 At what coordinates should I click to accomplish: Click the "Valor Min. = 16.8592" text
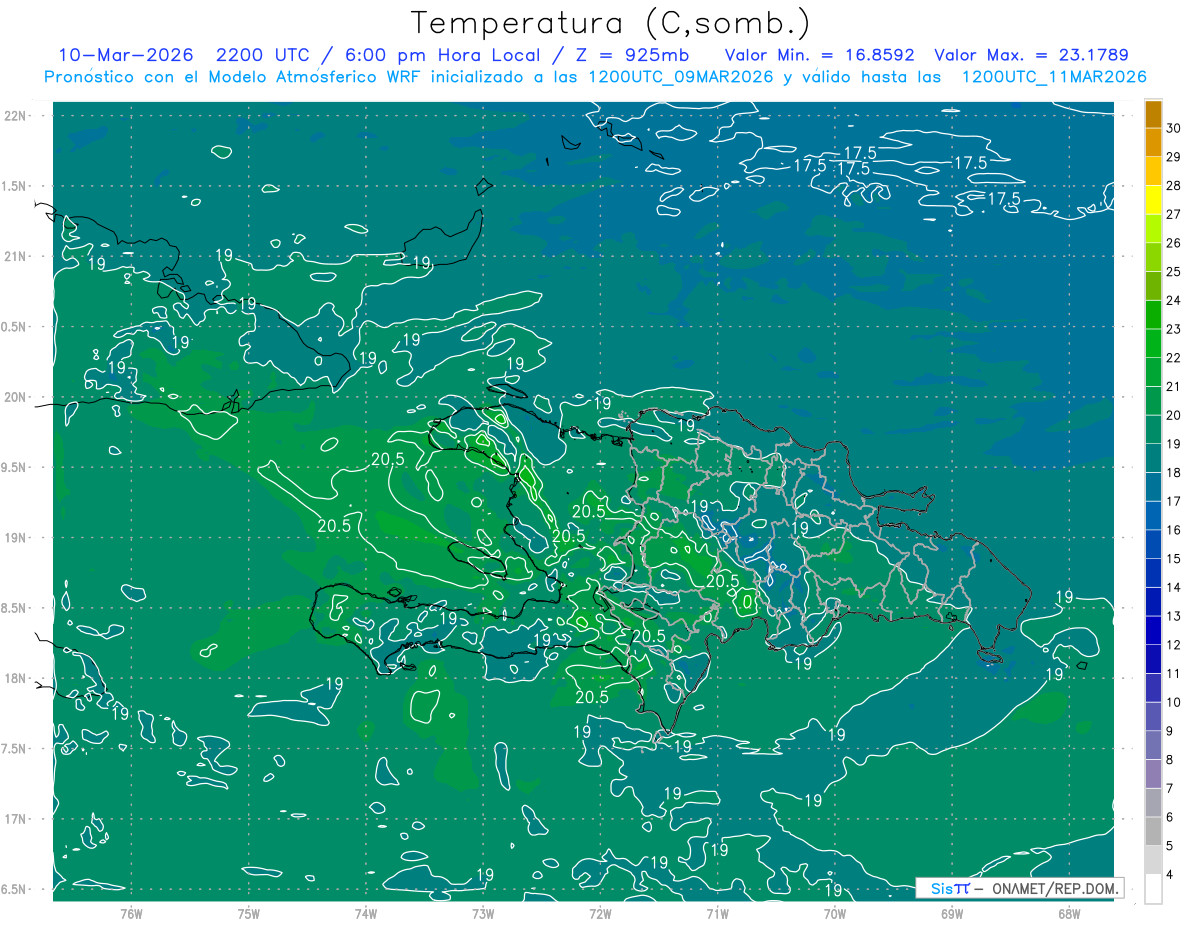click(819, 55)
